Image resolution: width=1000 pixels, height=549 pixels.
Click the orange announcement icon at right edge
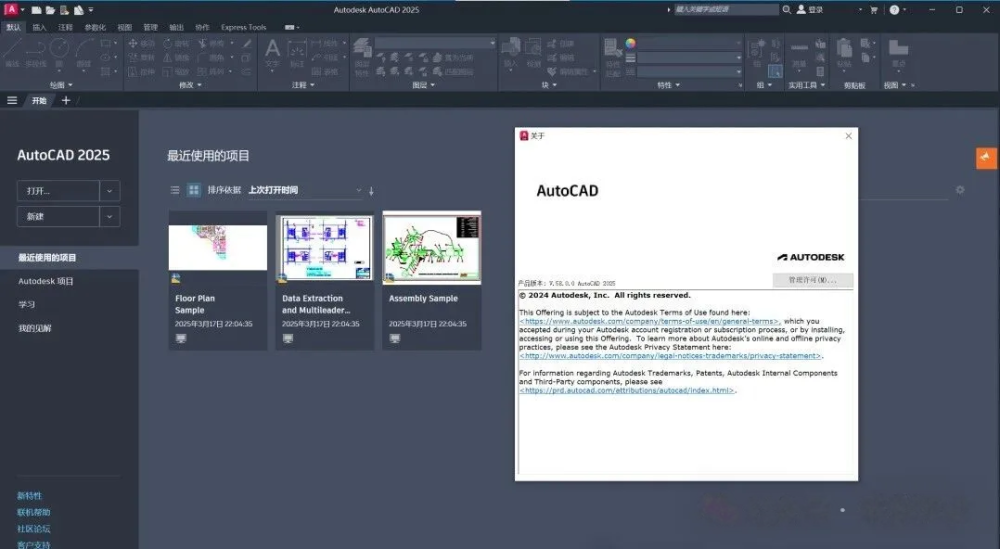986,157
